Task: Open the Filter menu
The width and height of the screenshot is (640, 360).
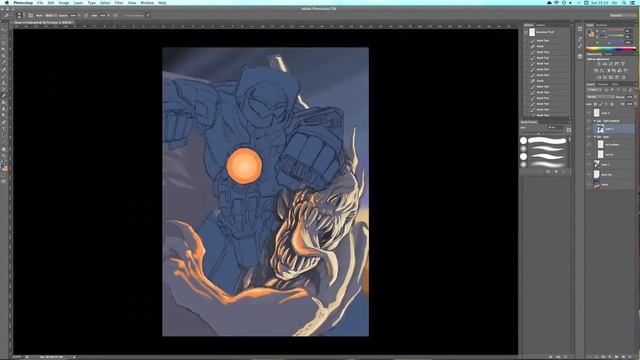Action: point(119,2)
